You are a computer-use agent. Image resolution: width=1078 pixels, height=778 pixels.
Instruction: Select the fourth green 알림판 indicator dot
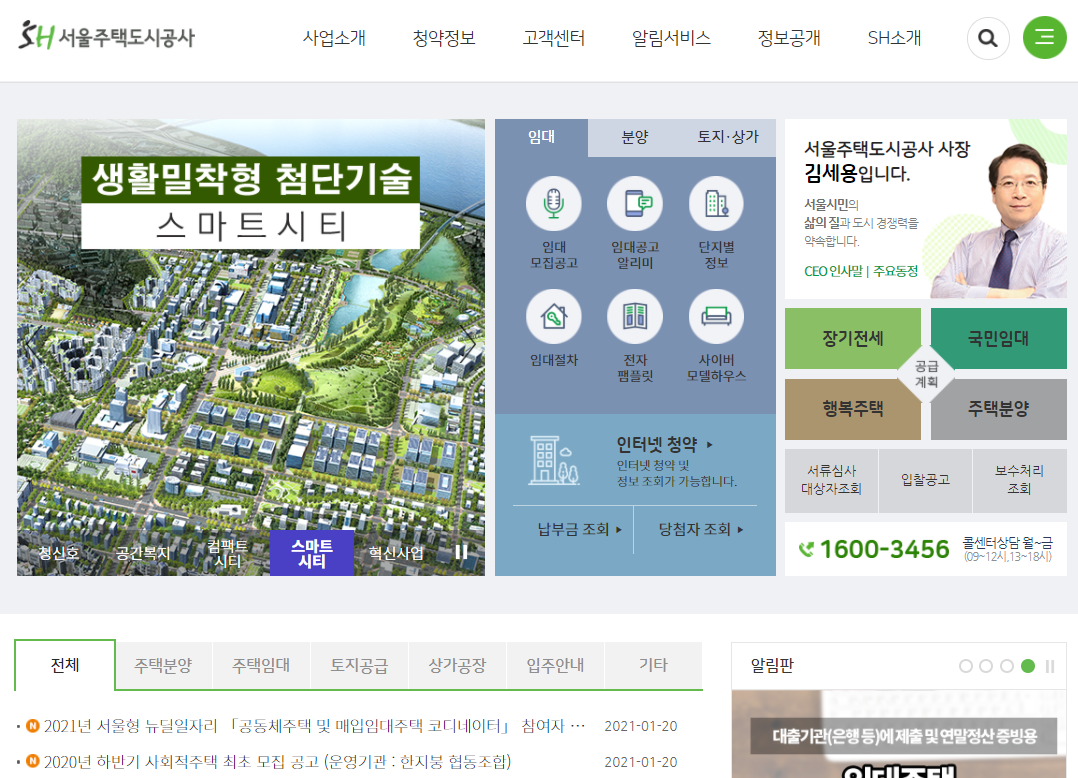(1028, 666)
